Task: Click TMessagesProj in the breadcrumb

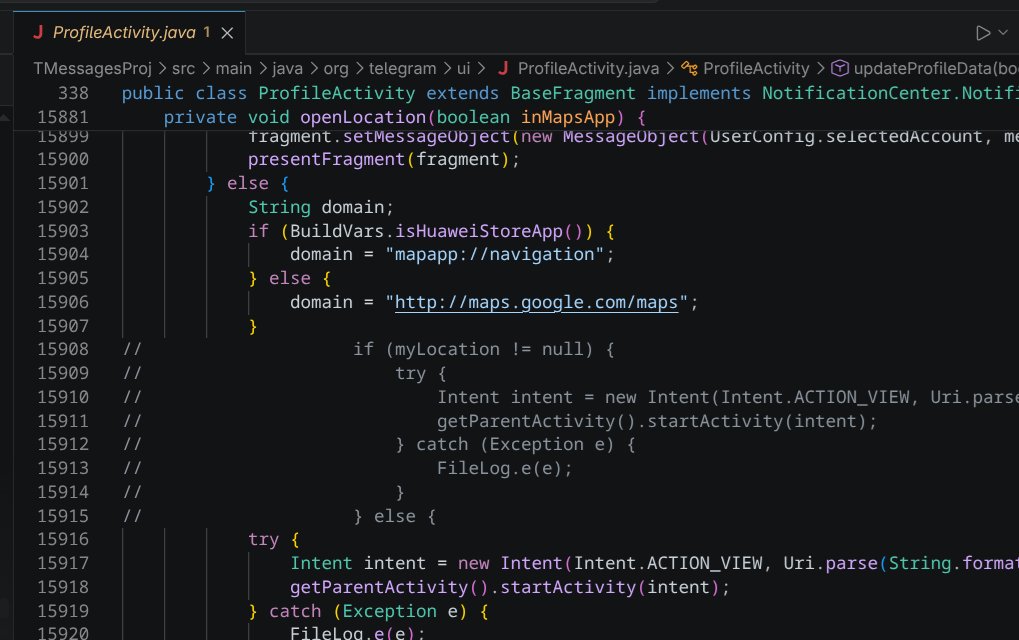Action: 92,68
